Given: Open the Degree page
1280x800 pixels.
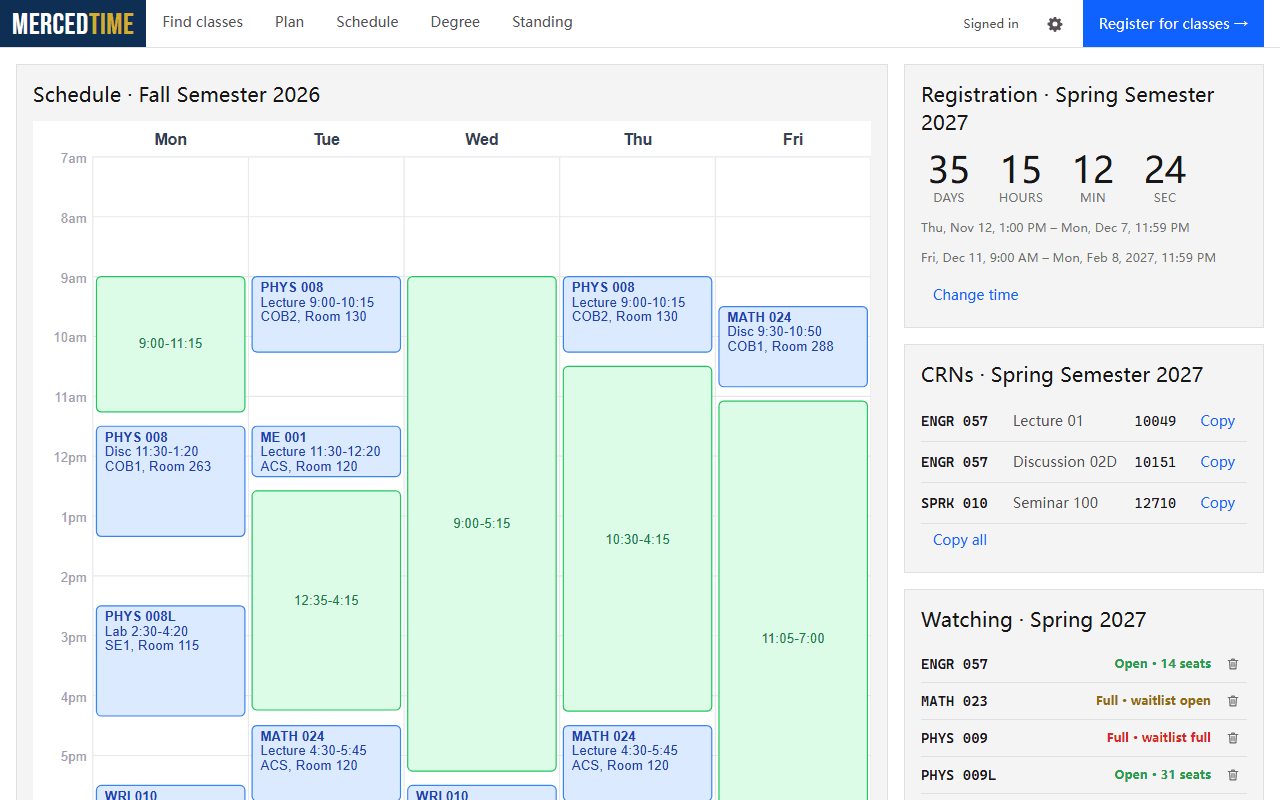Looking at the screenshot, I should point(455,22).
